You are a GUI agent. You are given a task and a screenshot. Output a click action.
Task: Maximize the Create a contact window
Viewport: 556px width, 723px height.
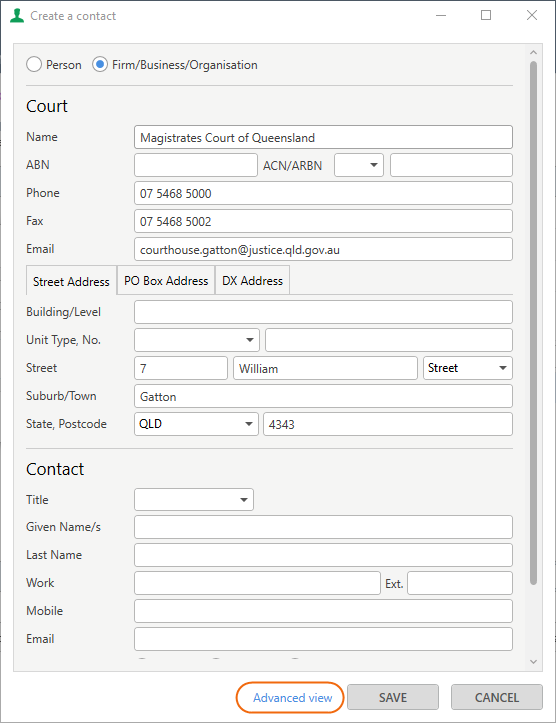pyautogui.click(x=486, y=15)
